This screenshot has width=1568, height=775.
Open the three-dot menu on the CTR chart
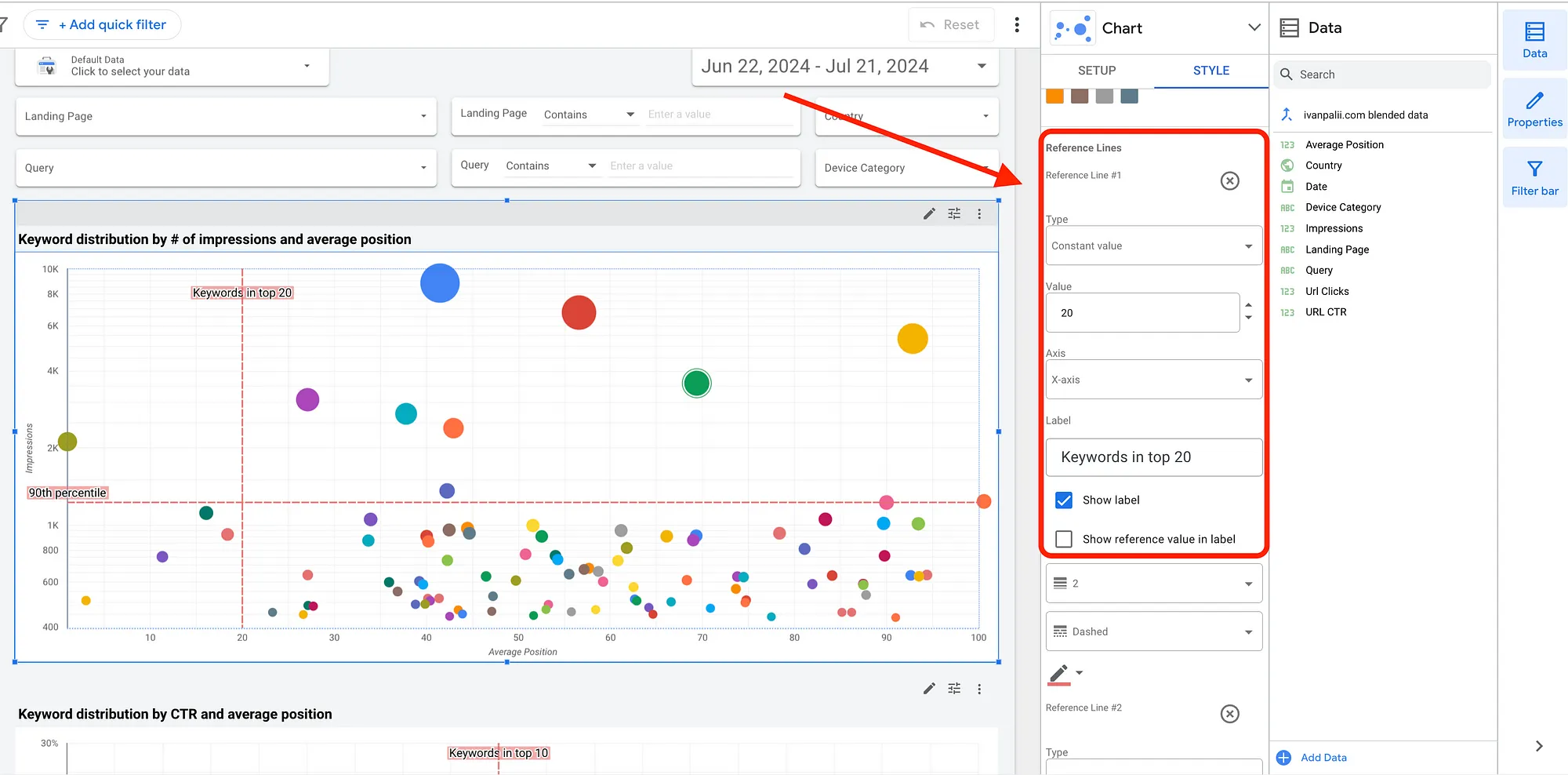[979, 689]
